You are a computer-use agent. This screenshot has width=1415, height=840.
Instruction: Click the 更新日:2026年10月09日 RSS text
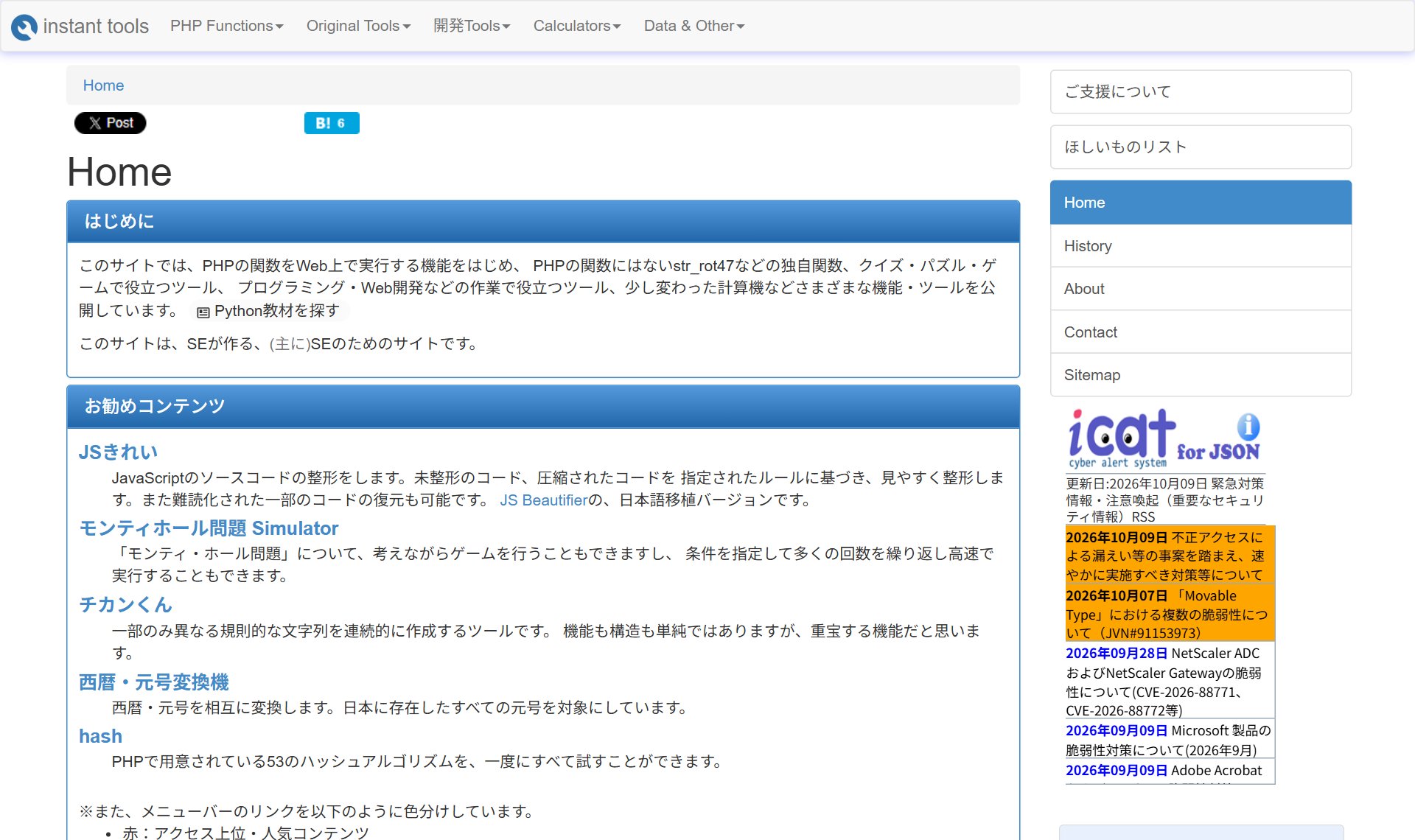pos(1165,500)
